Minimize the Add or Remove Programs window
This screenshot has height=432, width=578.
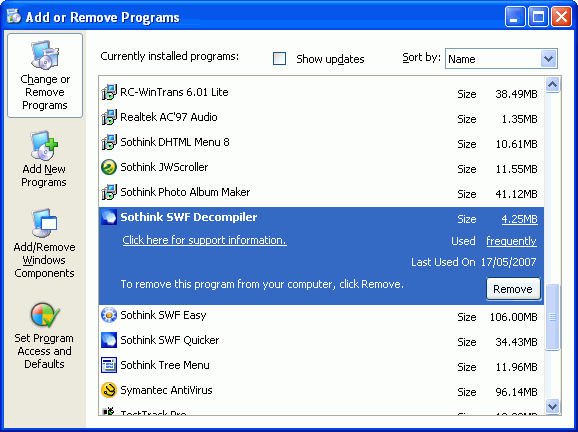click(515, 17)
